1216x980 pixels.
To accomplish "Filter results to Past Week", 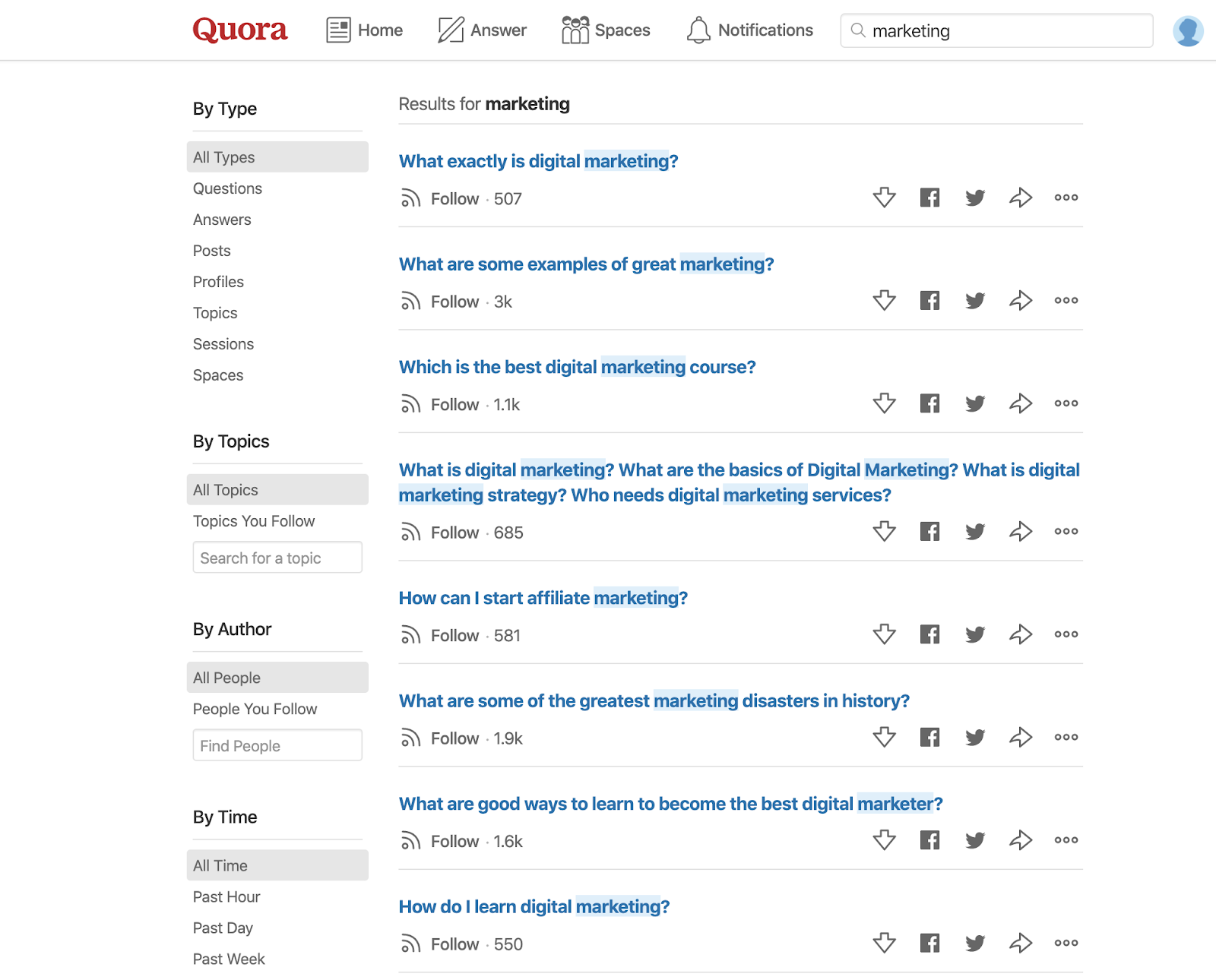I will (229, 959).
